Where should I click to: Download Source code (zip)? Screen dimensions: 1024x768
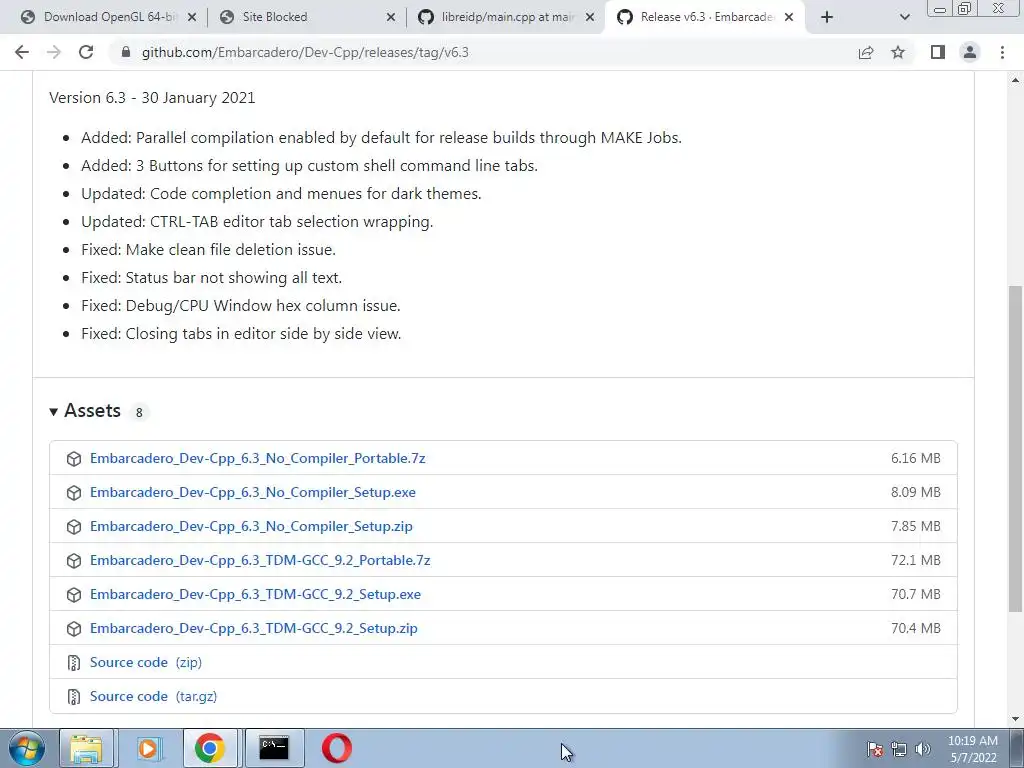pyautogui.click(x=146, y=662)
